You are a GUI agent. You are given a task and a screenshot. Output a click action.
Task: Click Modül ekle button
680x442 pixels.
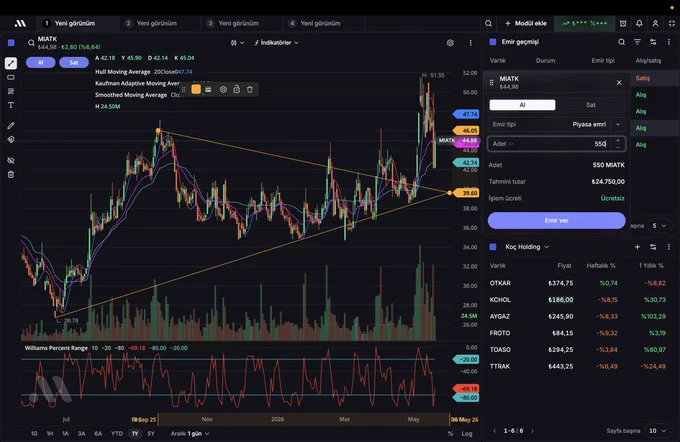pos(526,23)
